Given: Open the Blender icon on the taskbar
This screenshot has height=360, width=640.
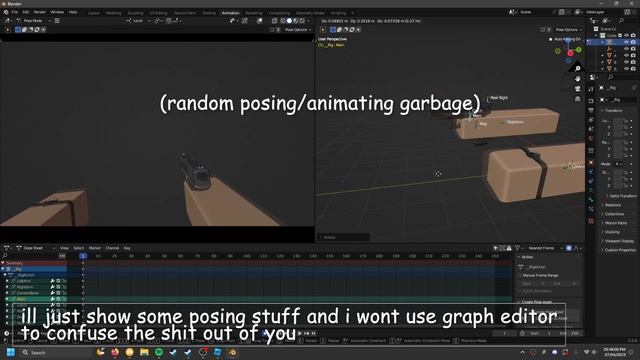Looking at the screenshot, I should tap(232, 352).
